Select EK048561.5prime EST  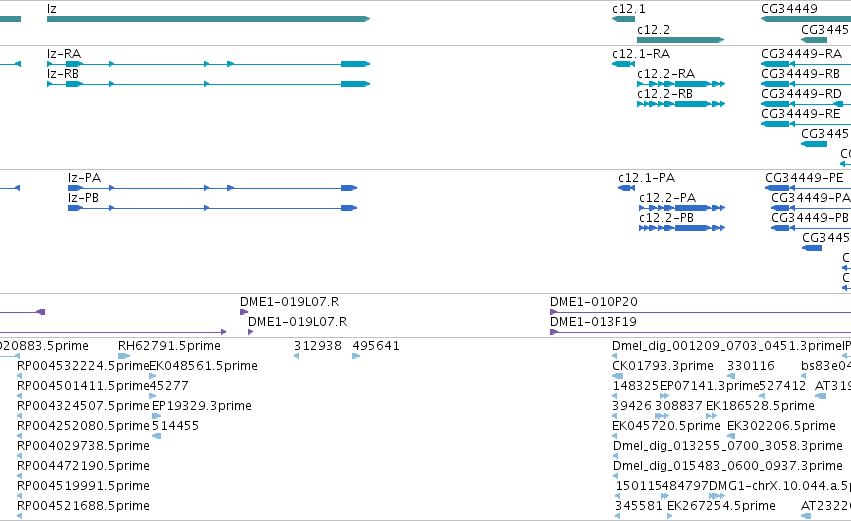tap(153, 376)
